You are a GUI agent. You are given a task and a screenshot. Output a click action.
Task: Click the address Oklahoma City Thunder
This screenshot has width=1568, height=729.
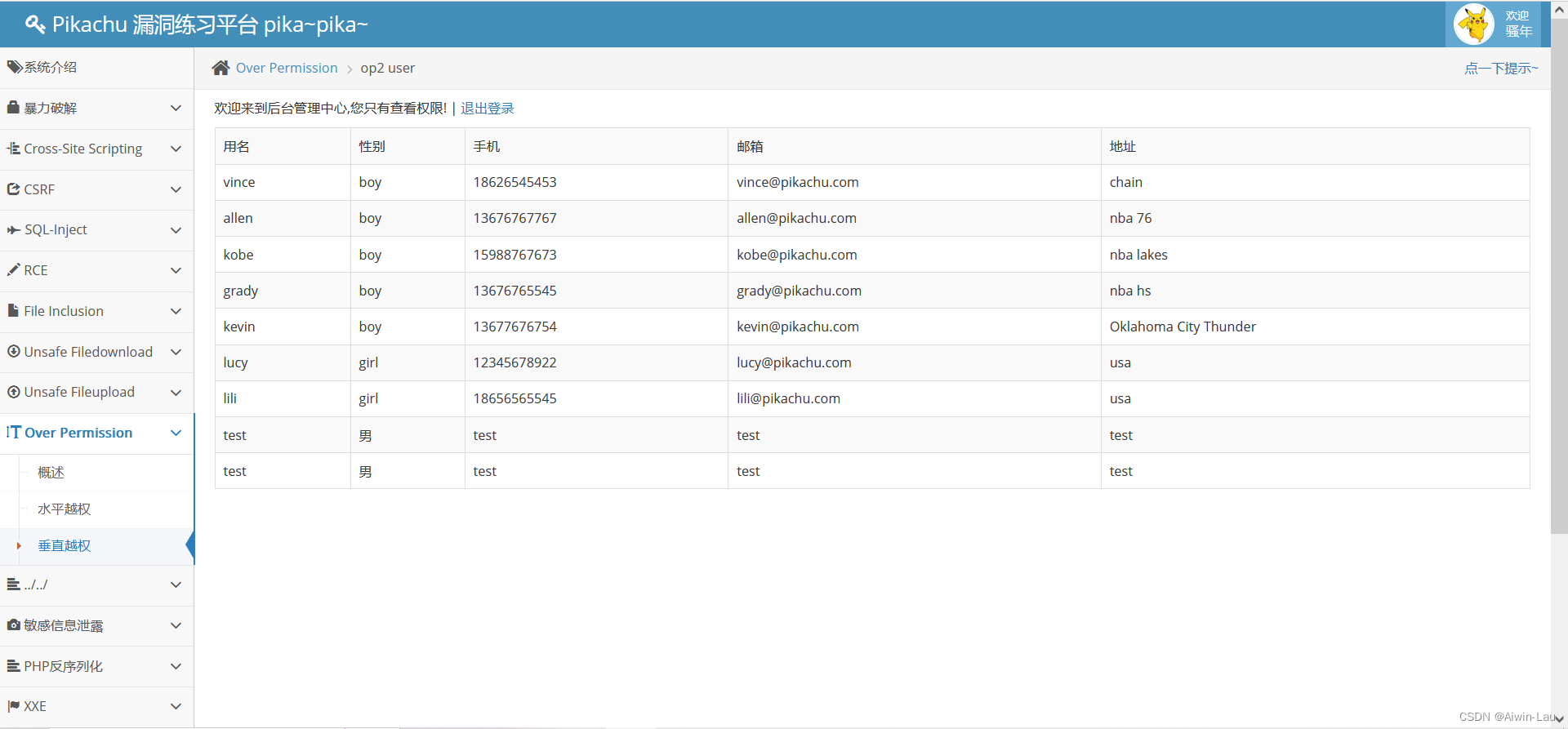click(x=1183, y=327)
